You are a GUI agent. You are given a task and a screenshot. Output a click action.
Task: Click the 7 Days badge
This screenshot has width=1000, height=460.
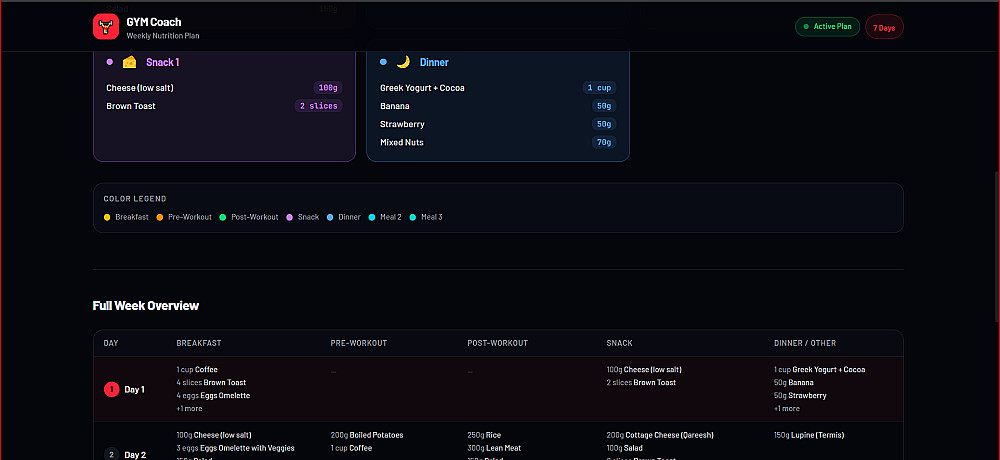coord(884,27)
